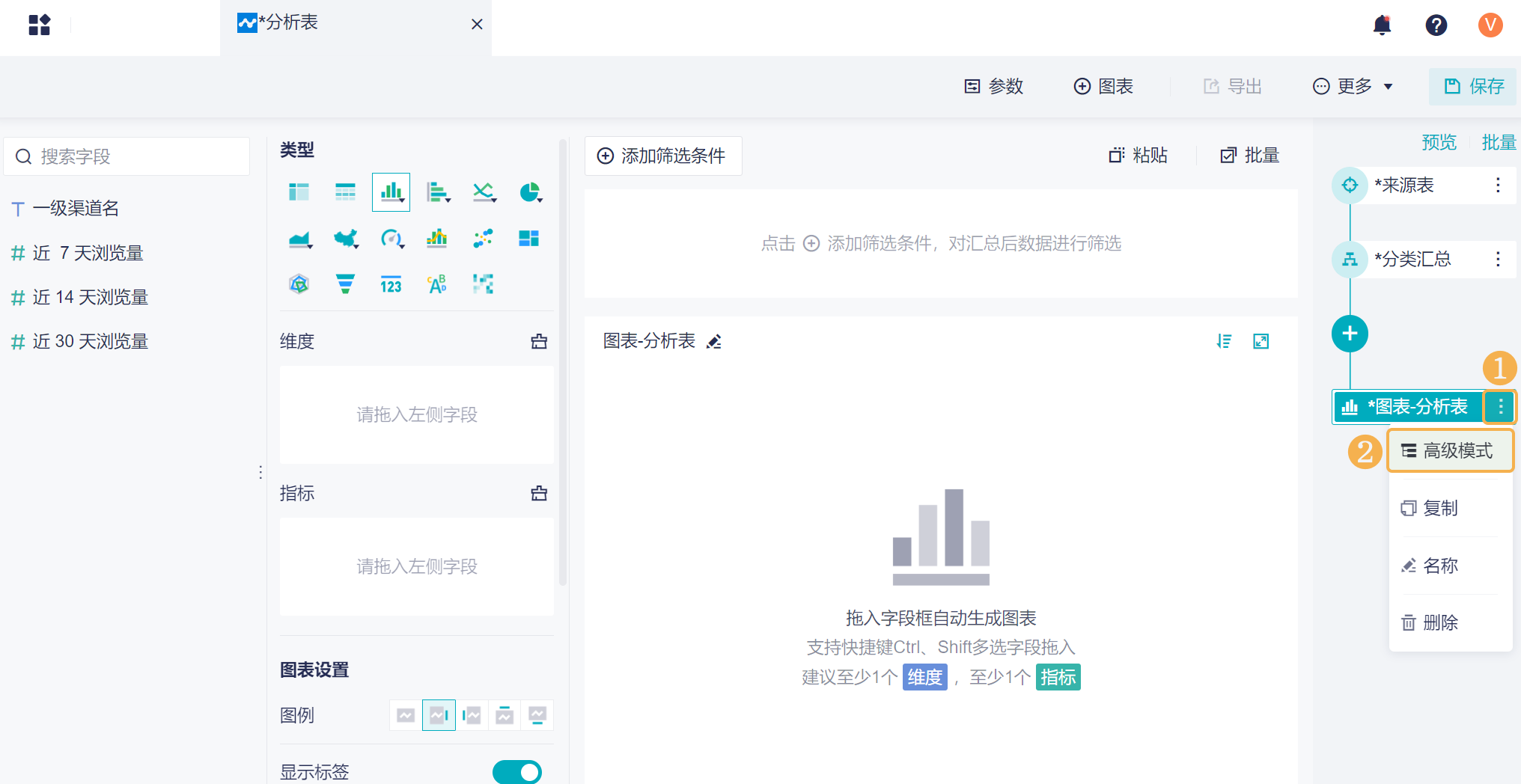Select the bar-line combo chart type
The image size is (1521, 784).
[437, 239]
